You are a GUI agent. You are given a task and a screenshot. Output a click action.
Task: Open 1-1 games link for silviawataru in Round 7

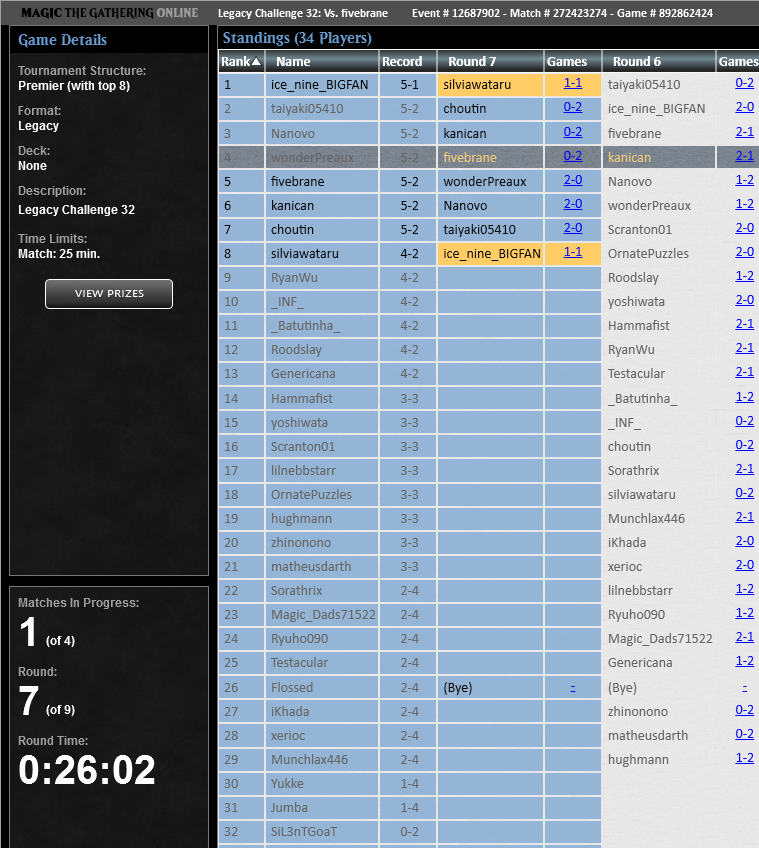click(x=573, y=83)
